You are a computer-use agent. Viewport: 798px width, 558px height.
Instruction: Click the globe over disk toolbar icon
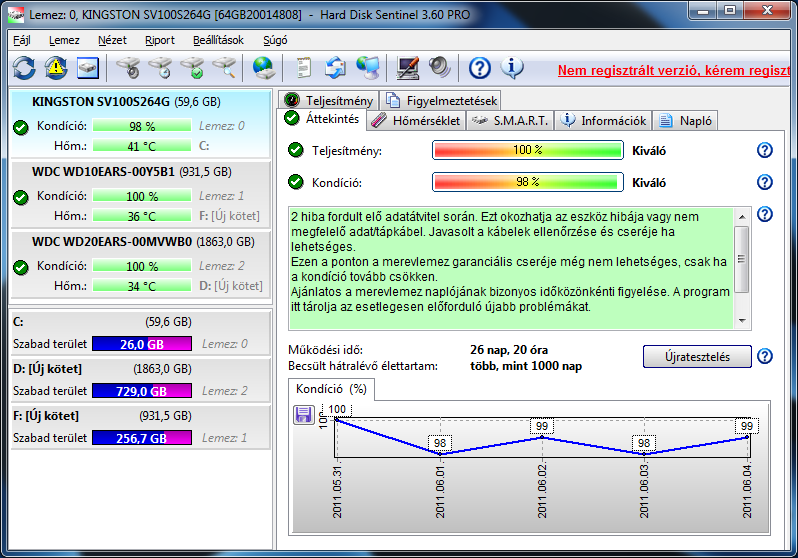click(263, 68)
